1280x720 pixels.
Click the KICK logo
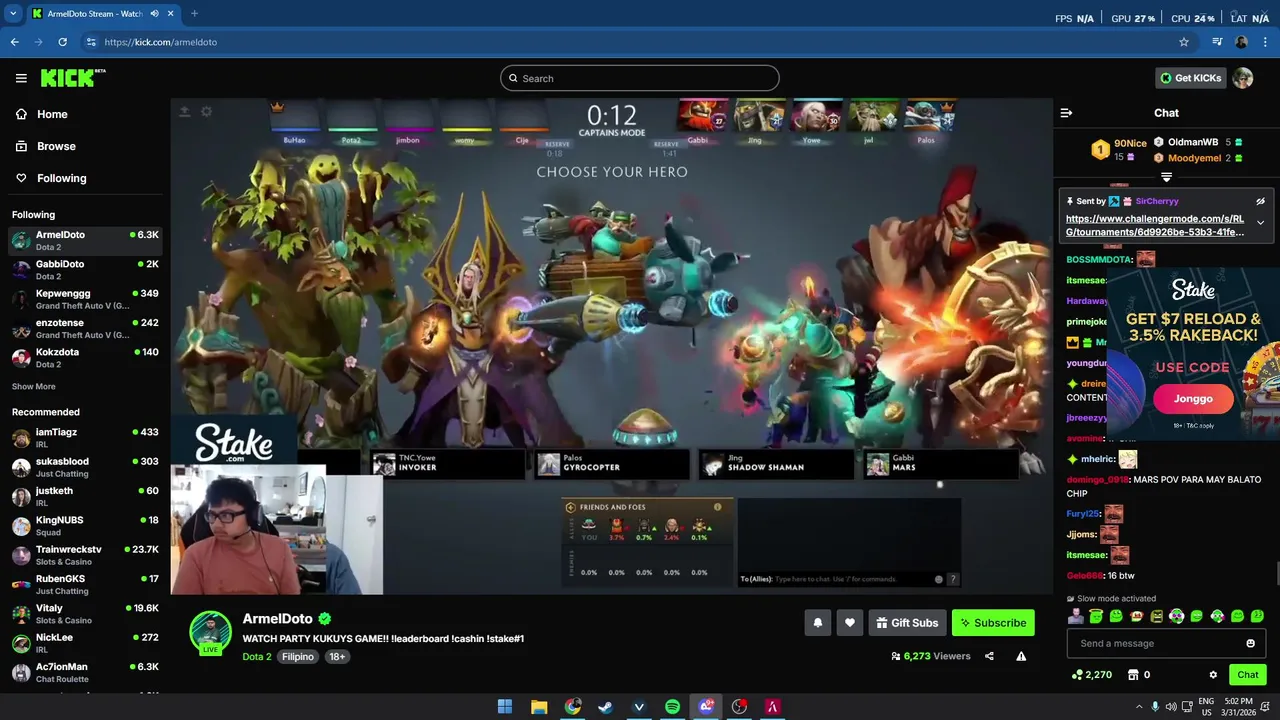pyautogui.click(x=72, y=78)
